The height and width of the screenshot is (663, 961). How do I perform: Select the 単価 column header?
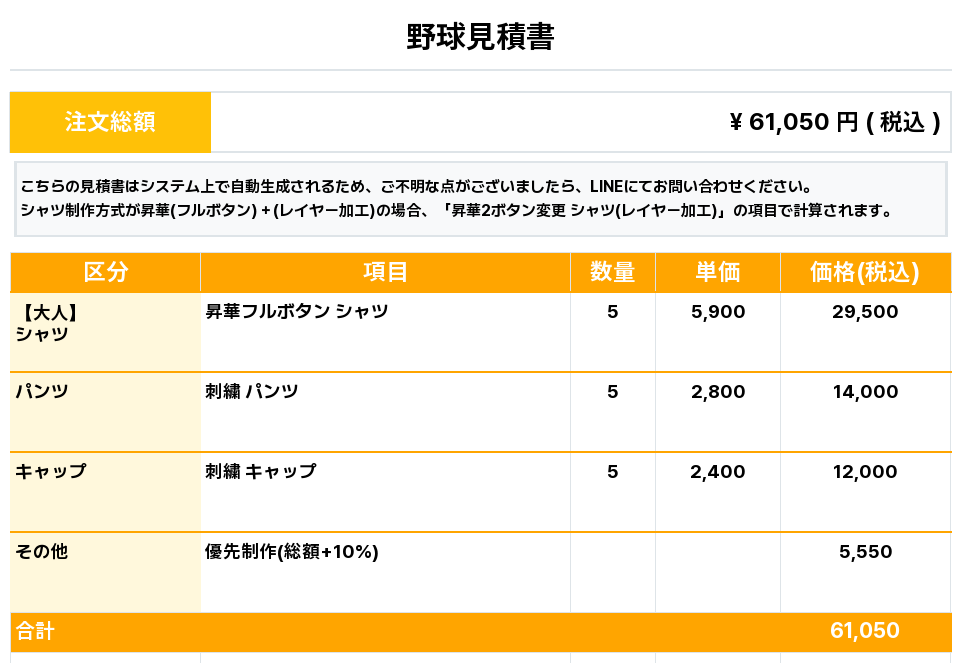tap(718, 272)
